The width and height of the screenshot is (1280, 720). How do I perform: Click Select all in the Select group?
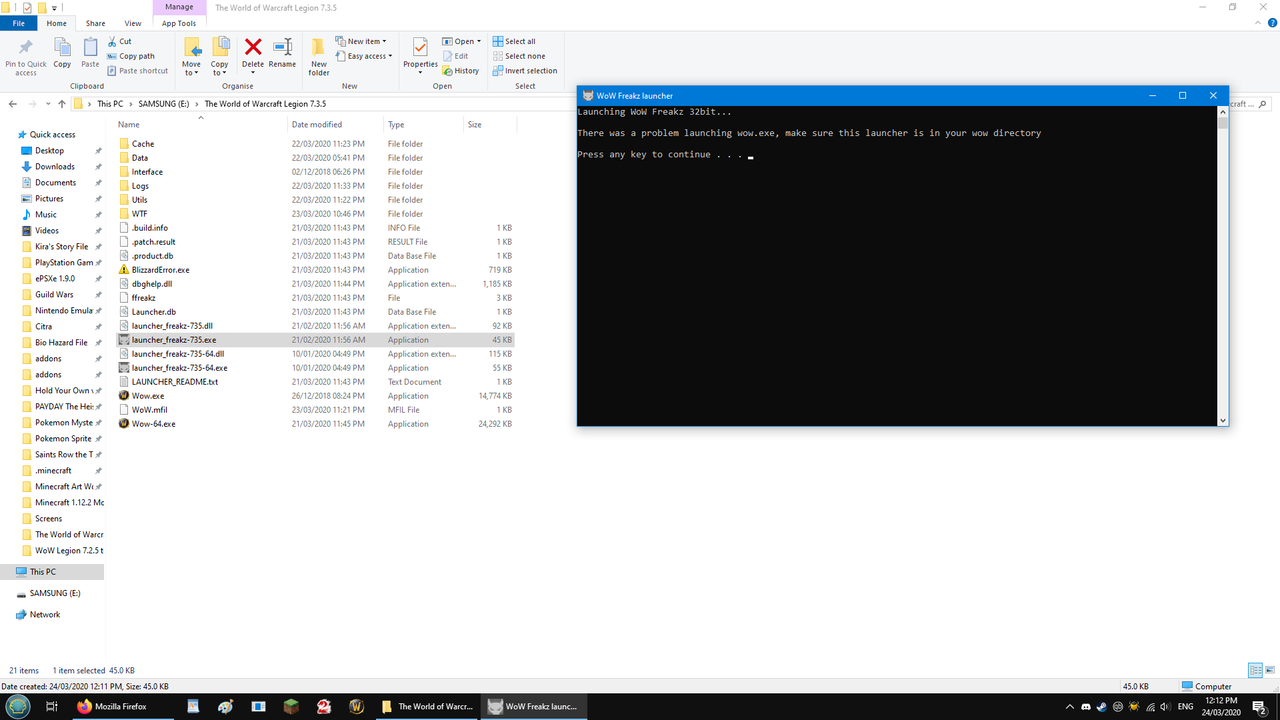513,42
